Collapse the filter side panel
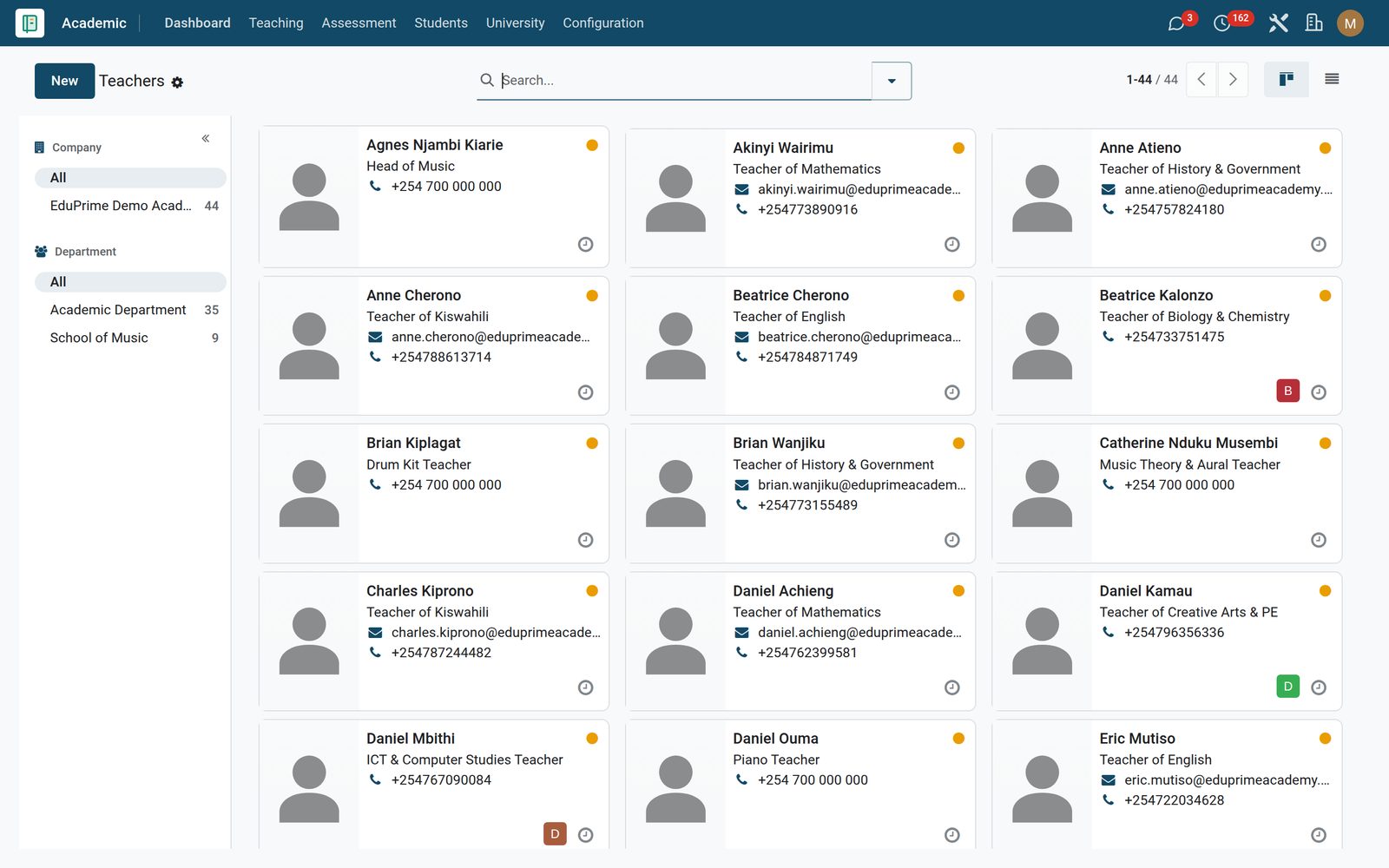The image size is (1389, 868). pyautogui.click(x=206, y=138)
